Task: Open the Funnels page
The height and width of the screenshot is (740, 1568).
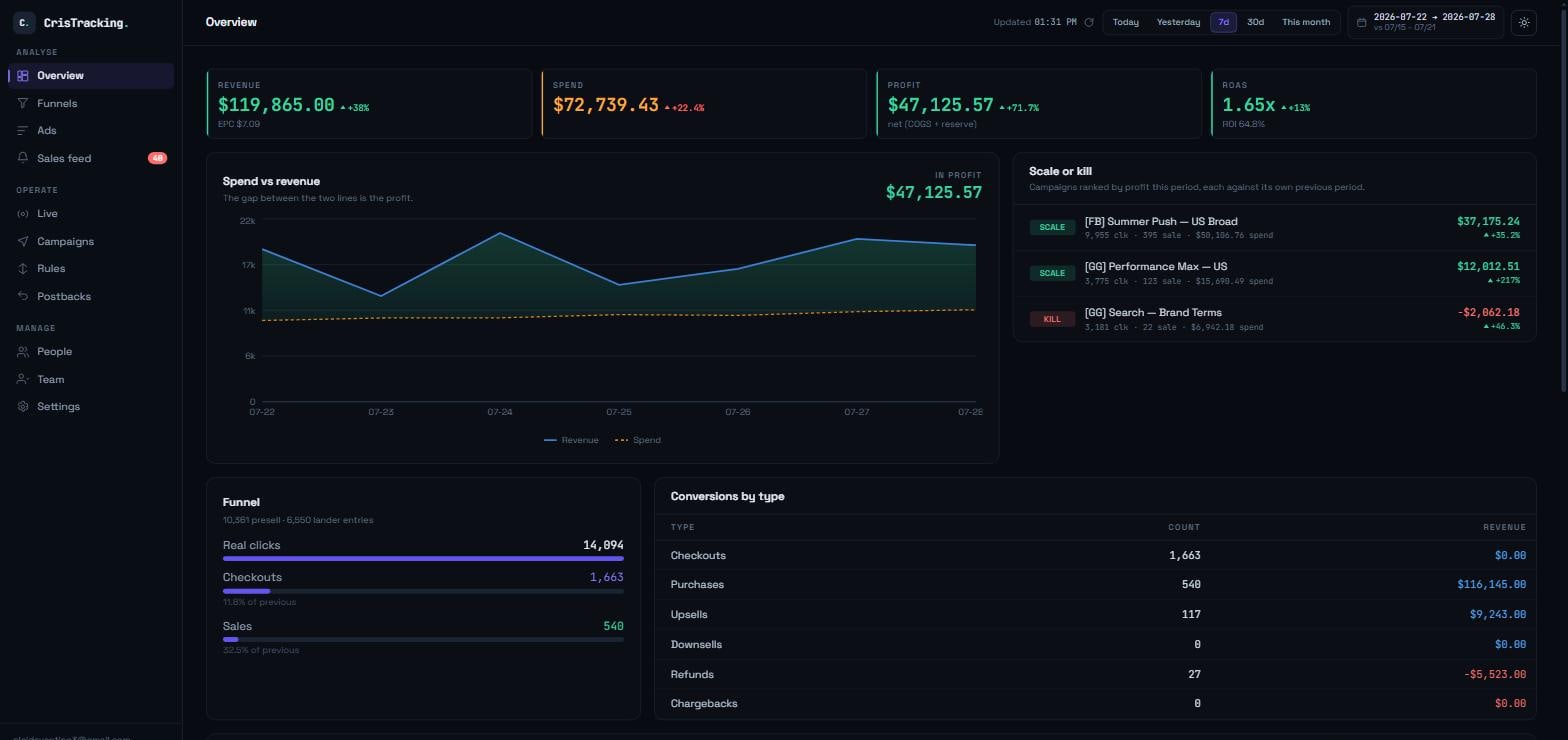Action: click(x=91, y=103)
